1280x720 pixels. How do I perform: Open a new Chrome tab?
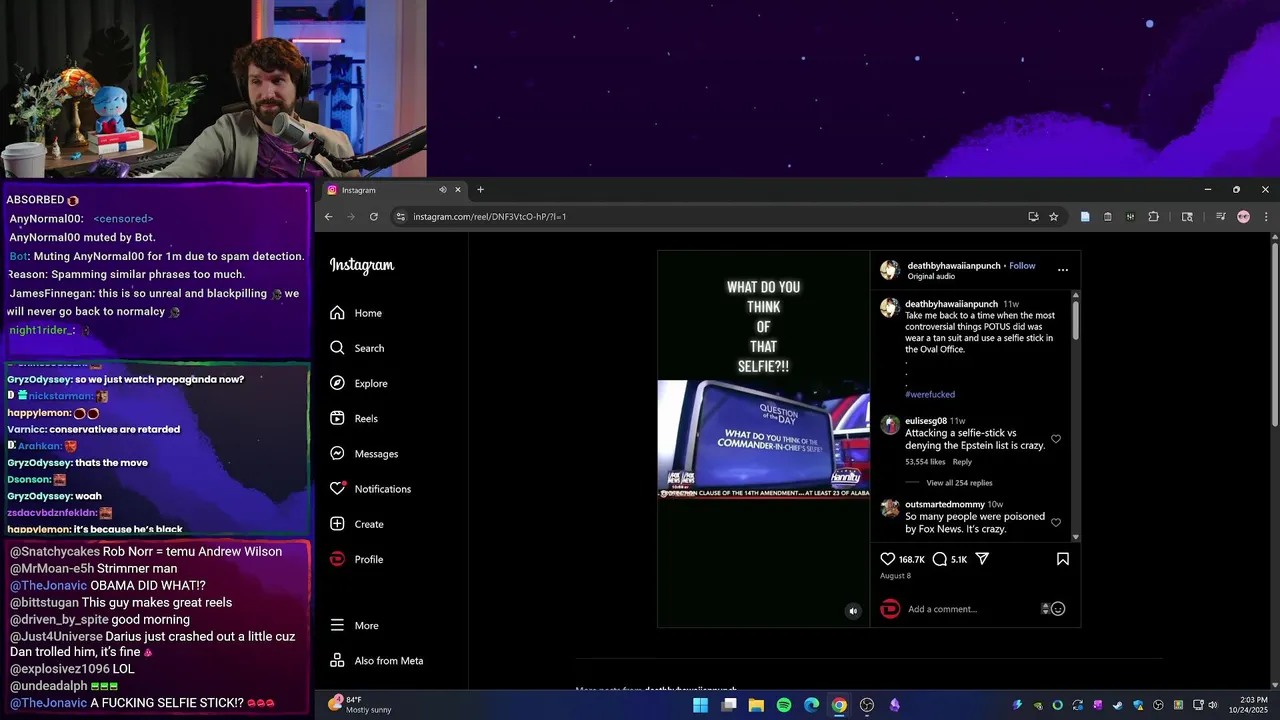tap(480, 190)
